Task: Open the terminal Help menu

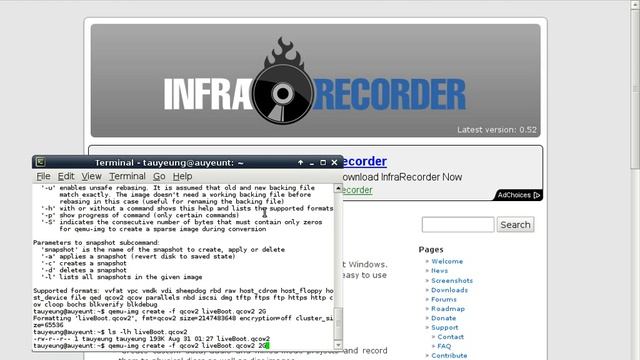Action: [x=182, y=176]
